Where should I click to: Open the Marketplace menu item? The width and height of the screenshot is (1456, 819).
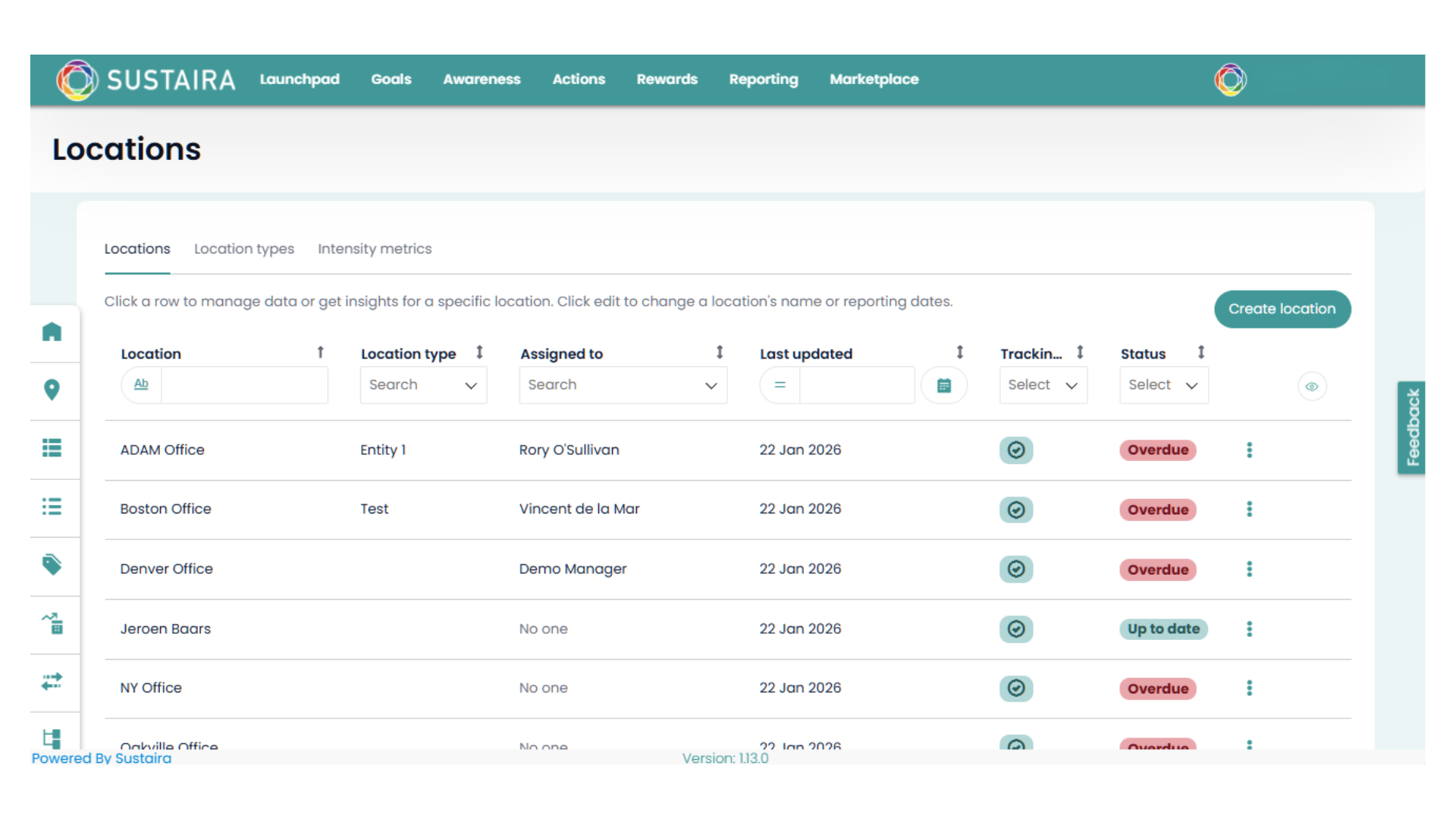[x=874, y=80]
